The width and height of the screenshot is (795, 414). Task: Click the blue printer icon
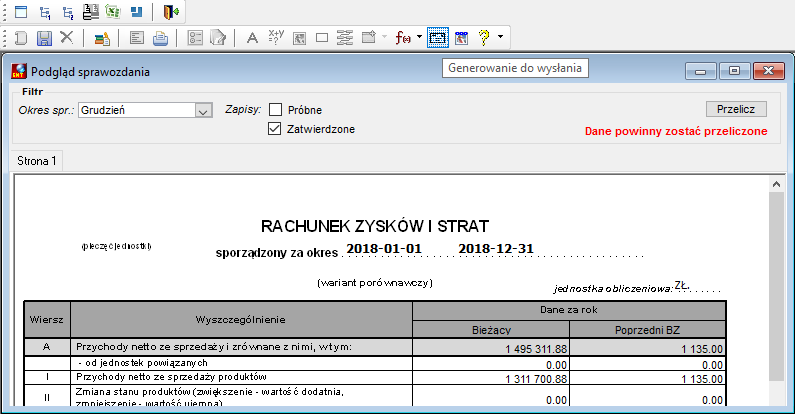click(x=160, y=39)
